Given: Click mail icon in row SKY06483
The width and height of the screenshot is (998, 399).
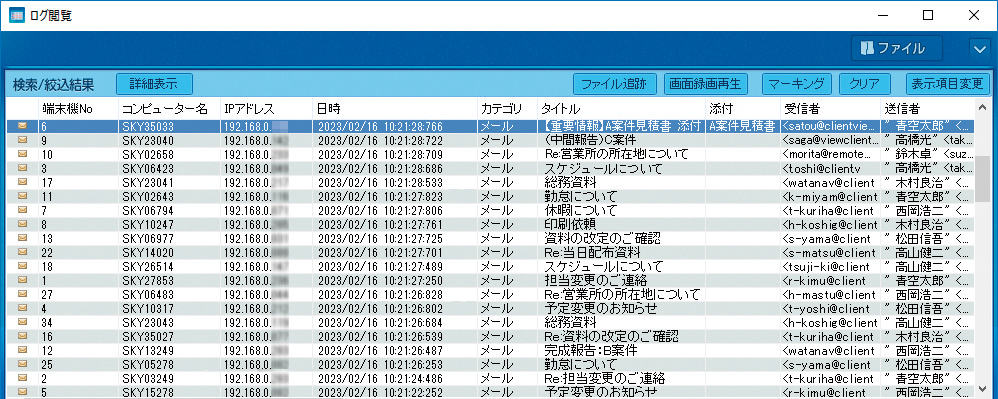Looking at the screenshot, I should pyautogui.click(x=22, y=293).
